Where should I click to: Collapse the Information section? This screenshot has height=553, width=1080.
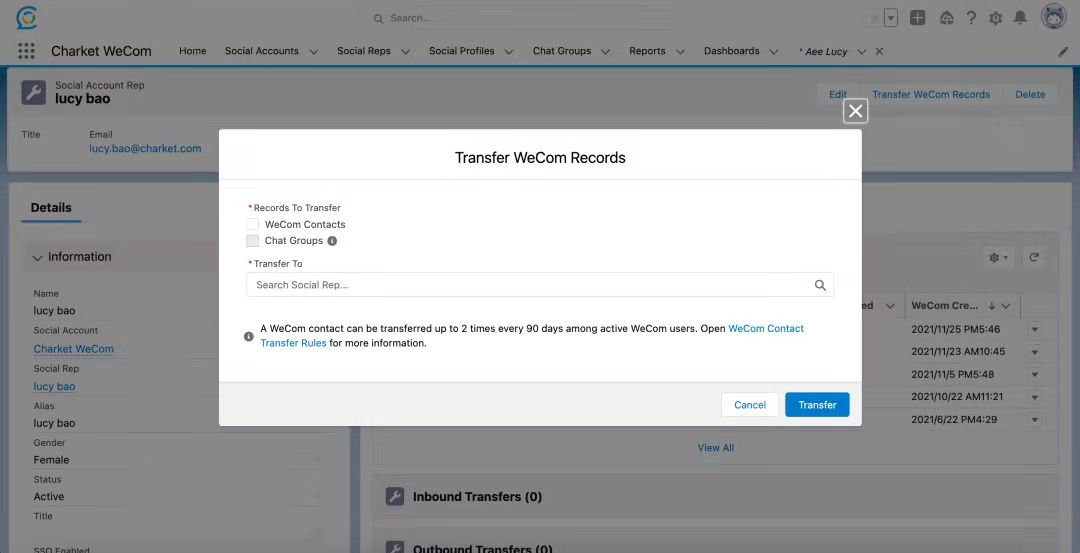coord(38,258)
